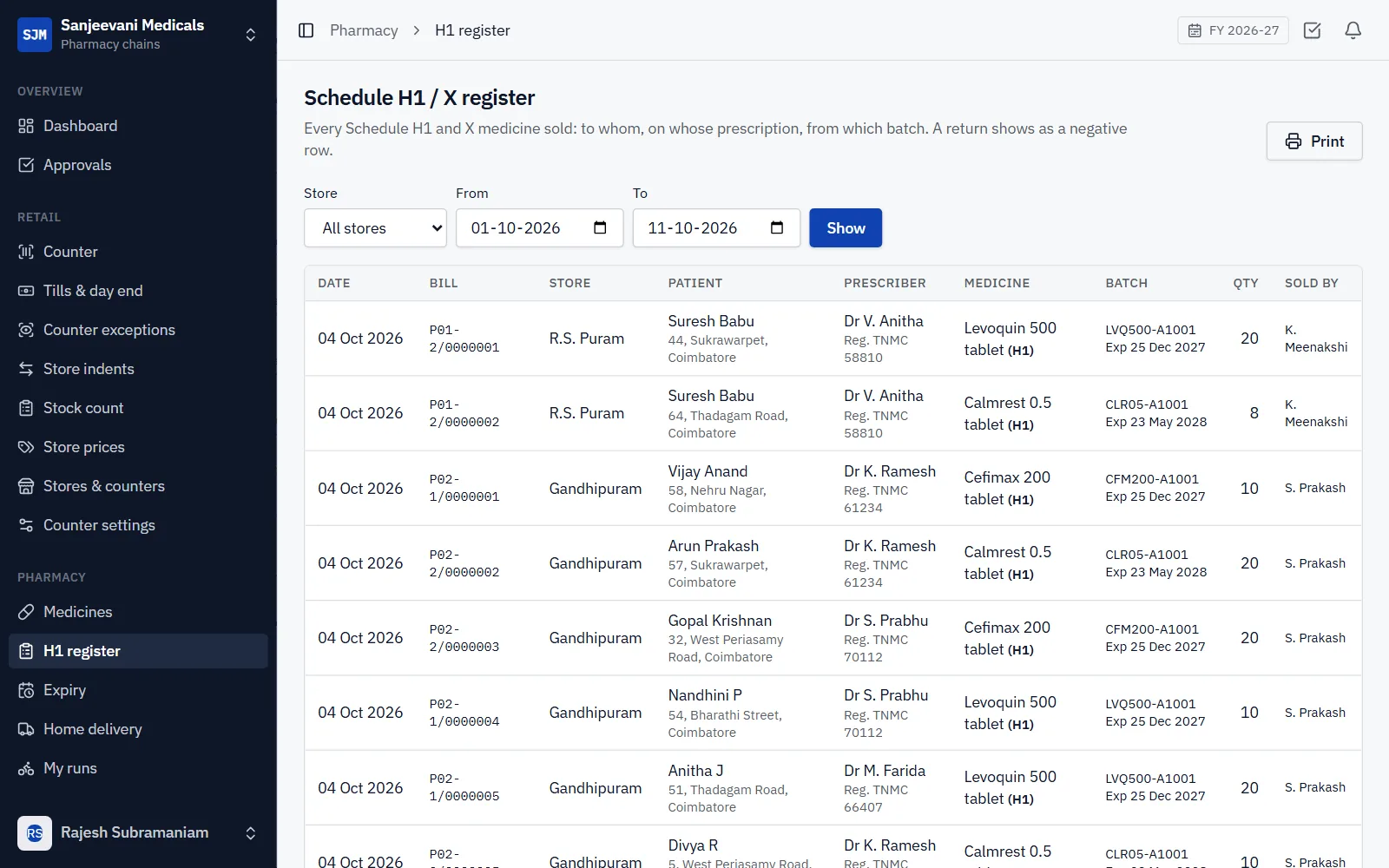Image resolution: width=1389 pixels, height=868 pixels.
Task: Click the Store indents arrows icon
Action: (26, 369)
